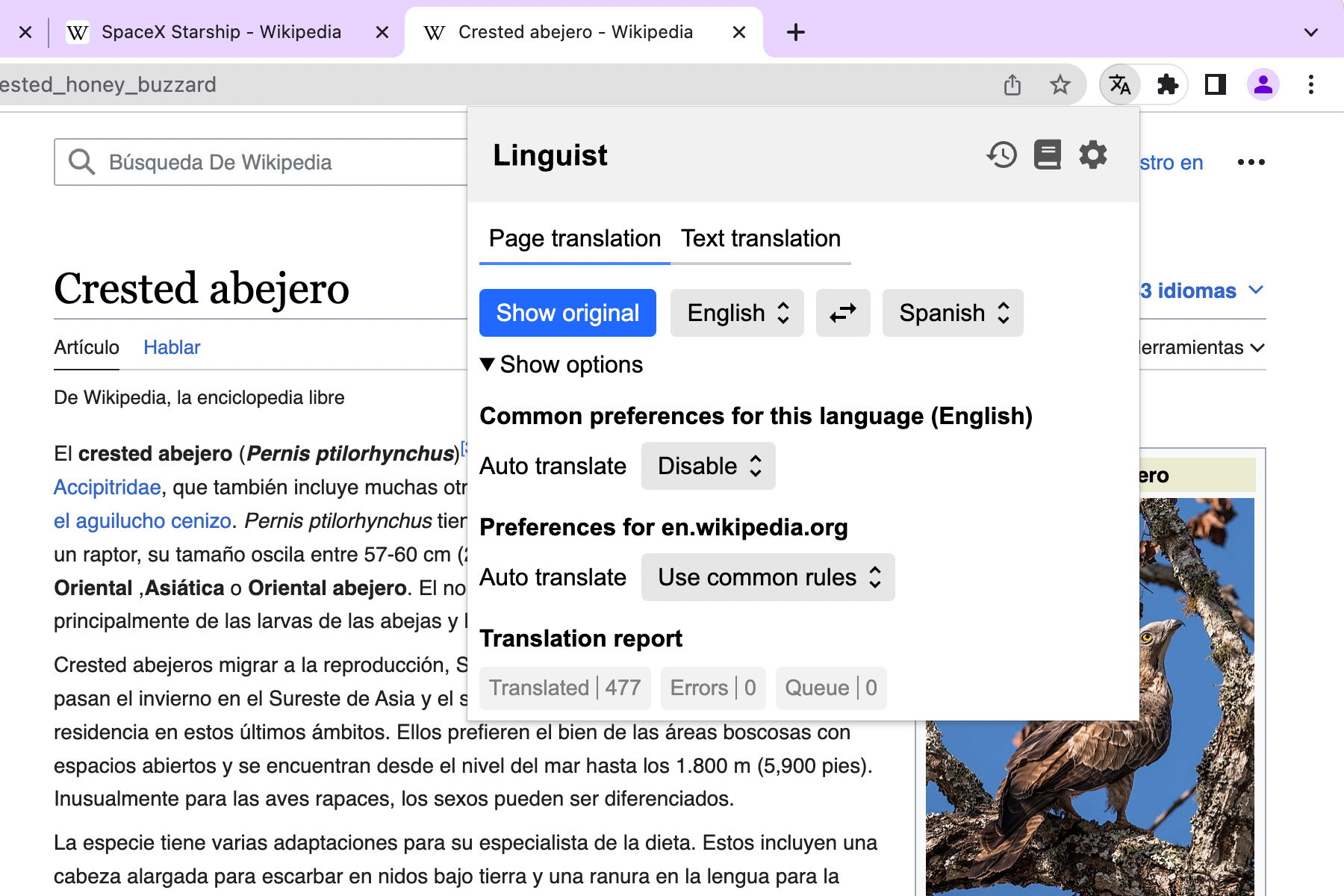This screenshot has height=896, width=1344.
Task: Swap the translation language direction
Action: click(842, 313)
